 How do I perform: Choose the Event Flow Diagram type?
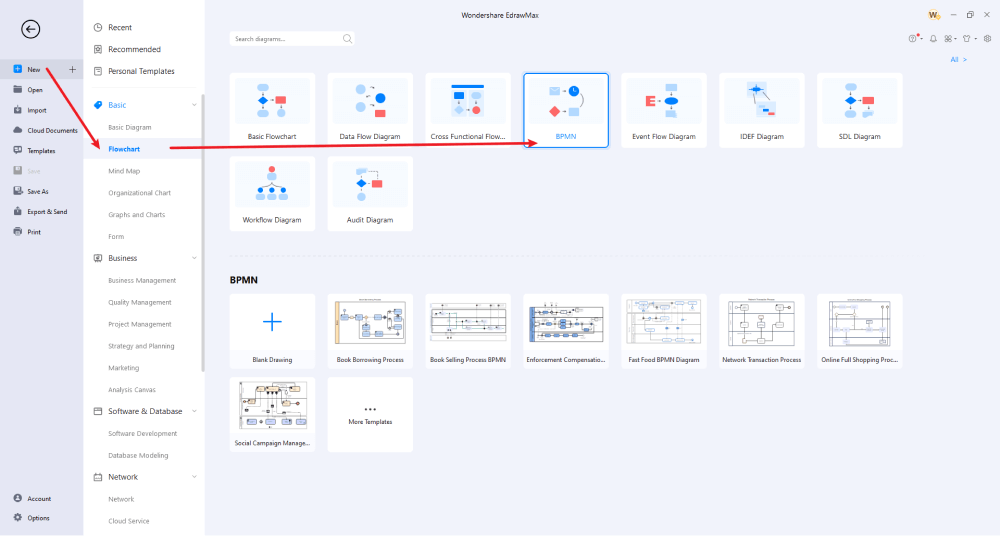click(x=664, y=110)
